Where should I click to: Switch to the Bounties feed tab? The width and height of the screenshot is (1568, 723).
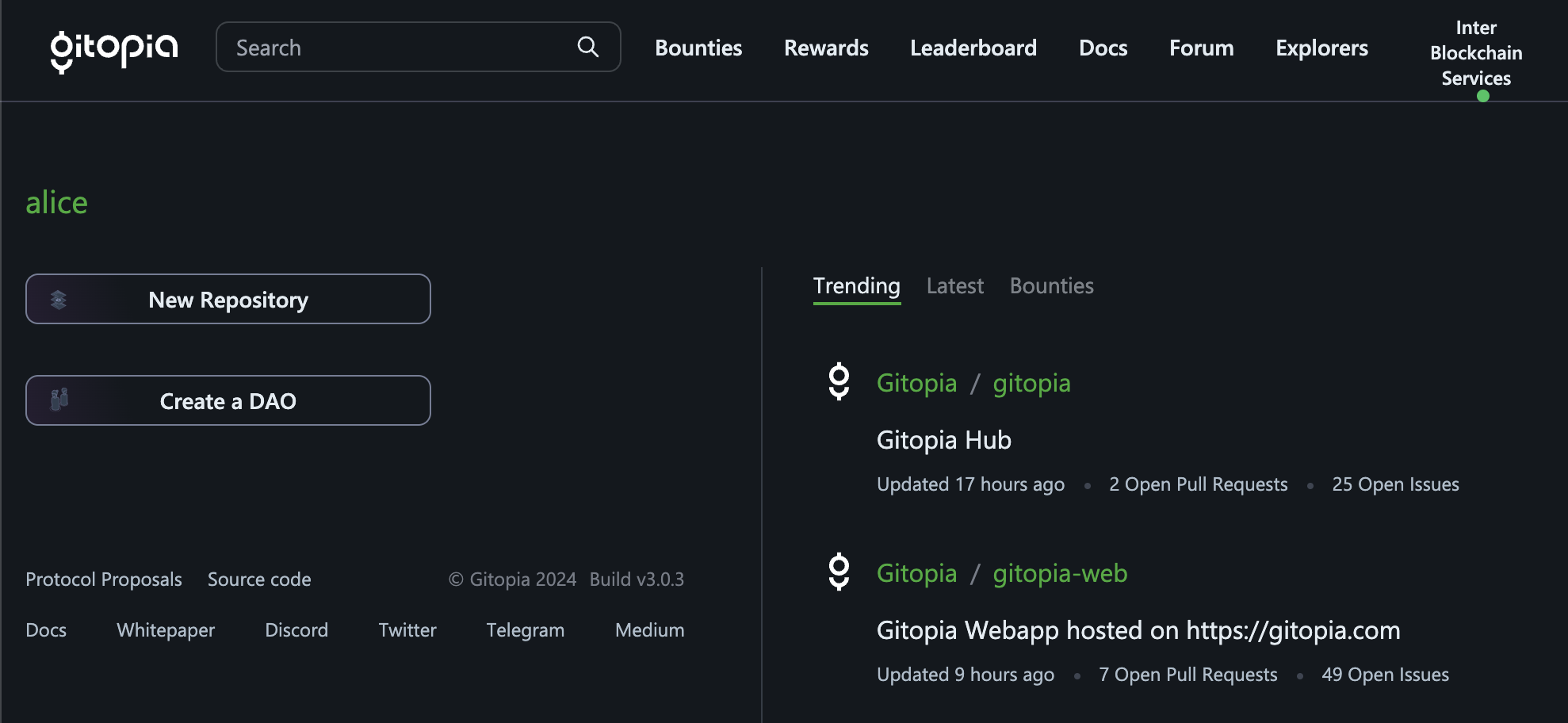1052,286
